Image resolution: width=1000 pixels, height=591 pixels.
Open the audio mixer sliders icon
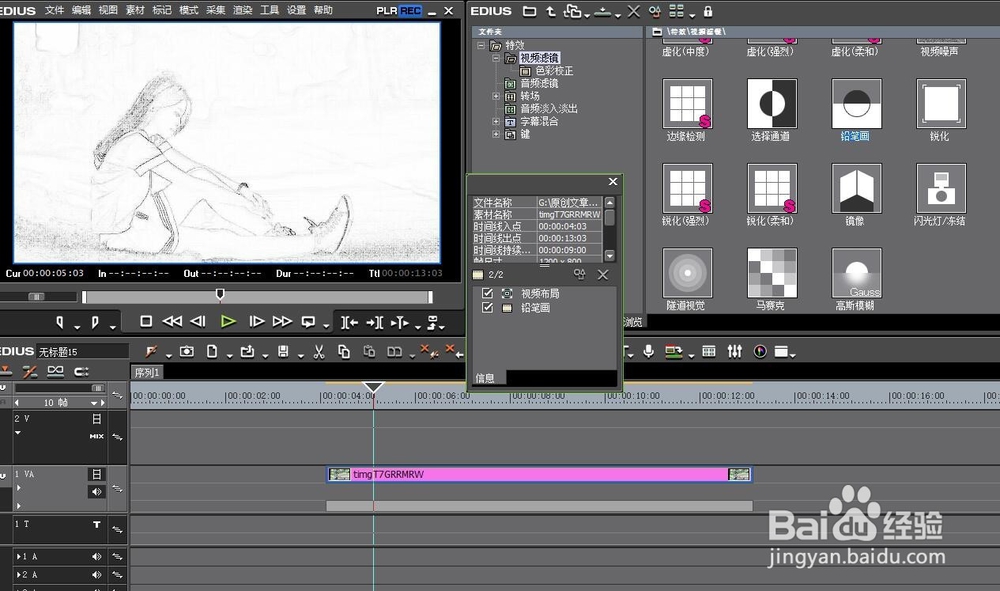tap(735, 351)
